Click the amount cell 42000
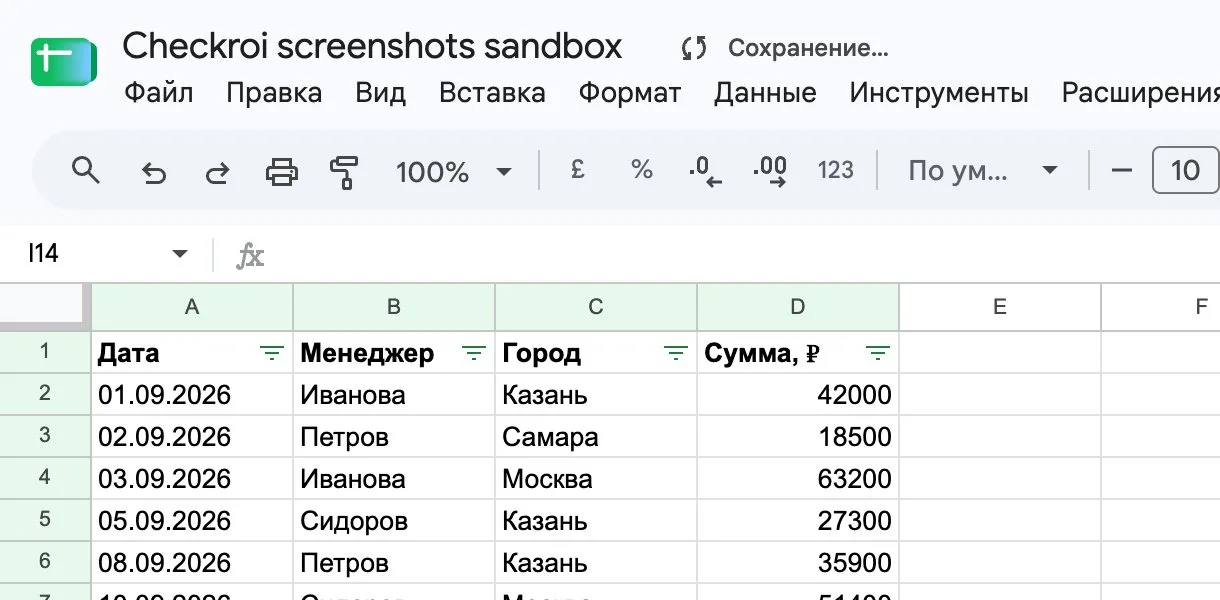Image resolution: width=1220 pixels, height=600 pixels. pos(798,395)
